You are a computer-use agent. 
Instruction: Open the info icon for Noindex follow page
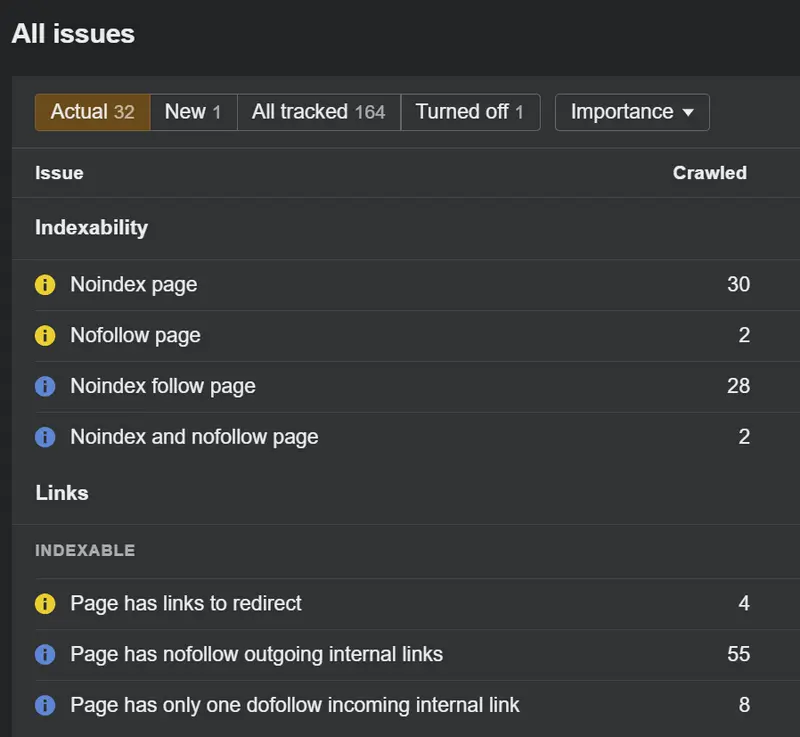pyautogui.click(x=44, y=386)
